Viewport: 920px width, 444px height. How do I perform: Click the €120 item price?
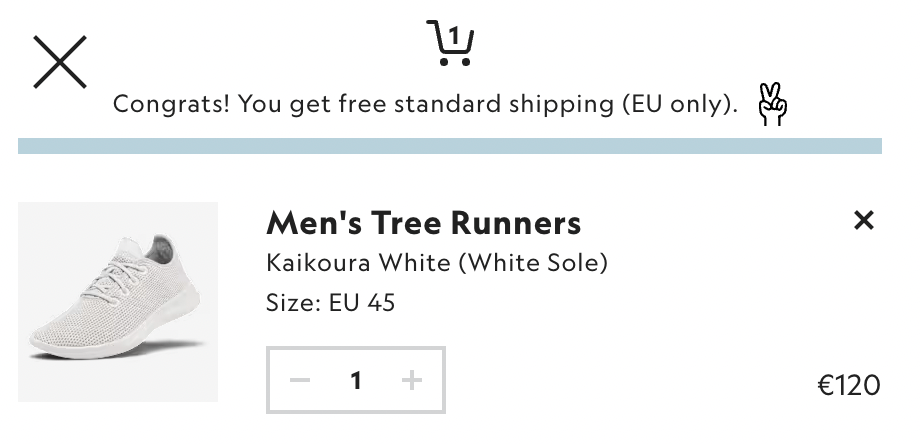pyautogui.click(x=848, y=384)
